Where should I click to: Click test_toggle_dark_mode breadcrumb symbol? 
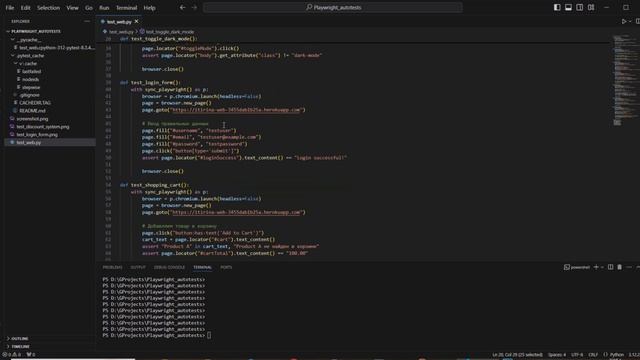169,31
